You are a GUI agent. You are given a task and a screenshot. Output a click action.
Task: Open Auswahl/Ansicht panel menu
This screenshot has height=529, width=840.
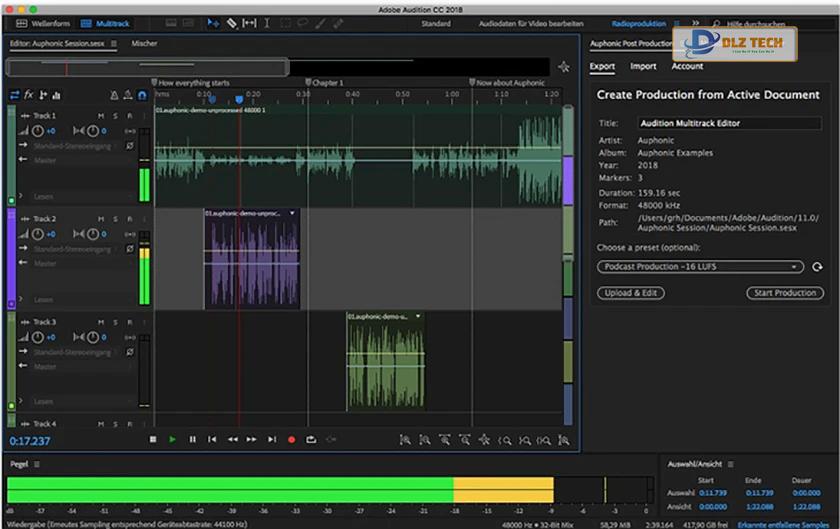pos(731,464)
